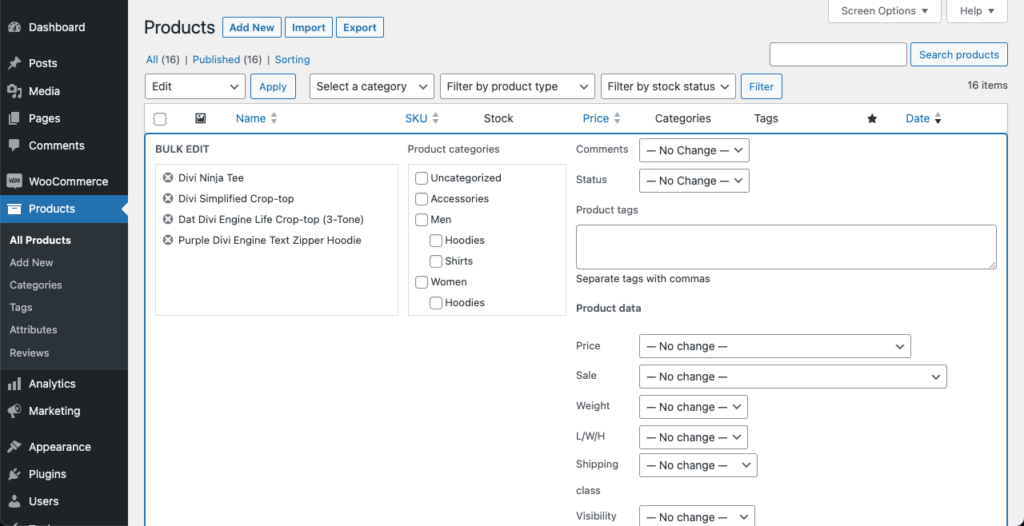Click the Products archive box icon

(14, 209)
